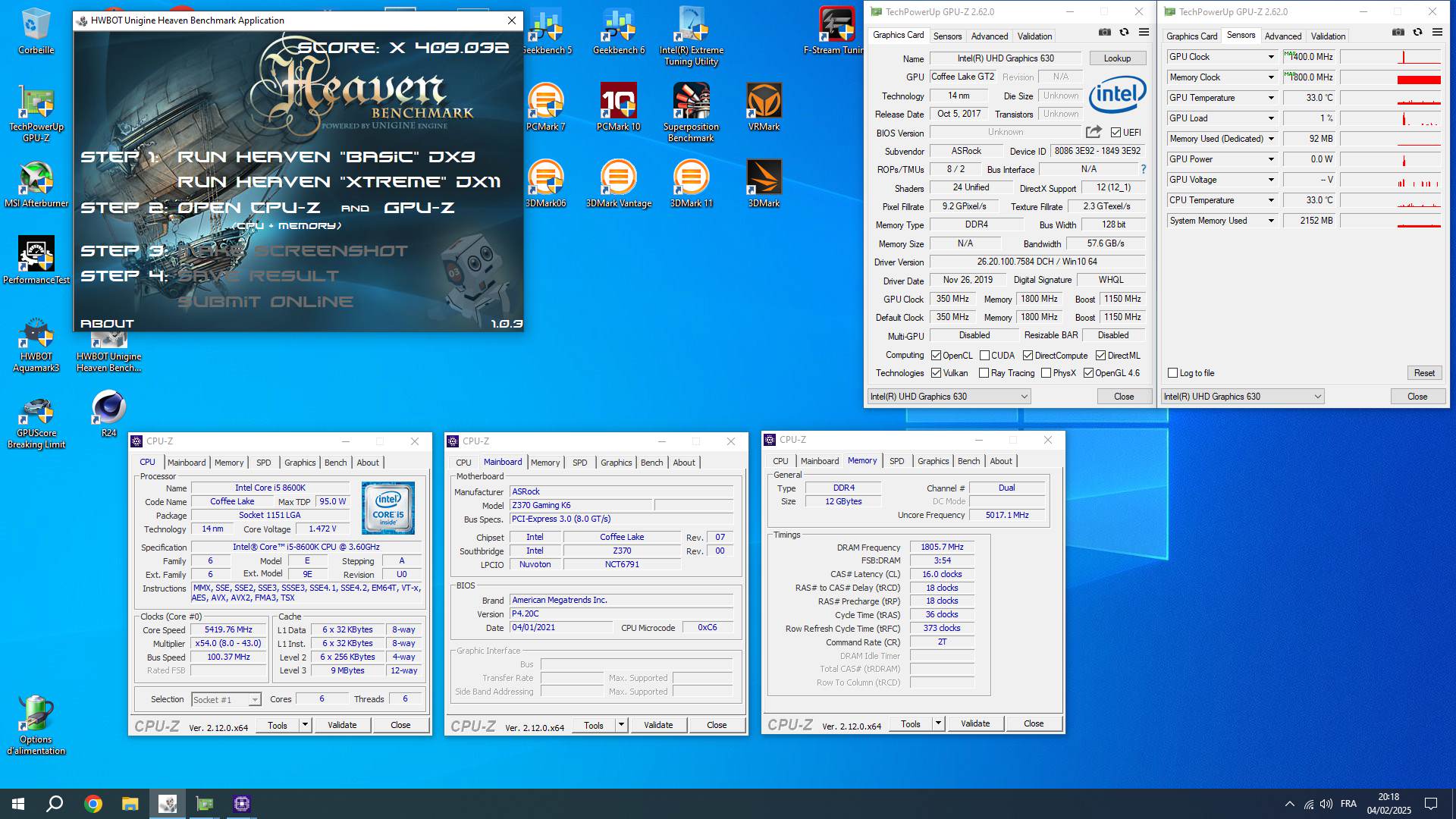Click share BIOS export icon in GPU-Z
Image resolution: width=1456 pixels, height=819 pixels.
coord(1094,132)
